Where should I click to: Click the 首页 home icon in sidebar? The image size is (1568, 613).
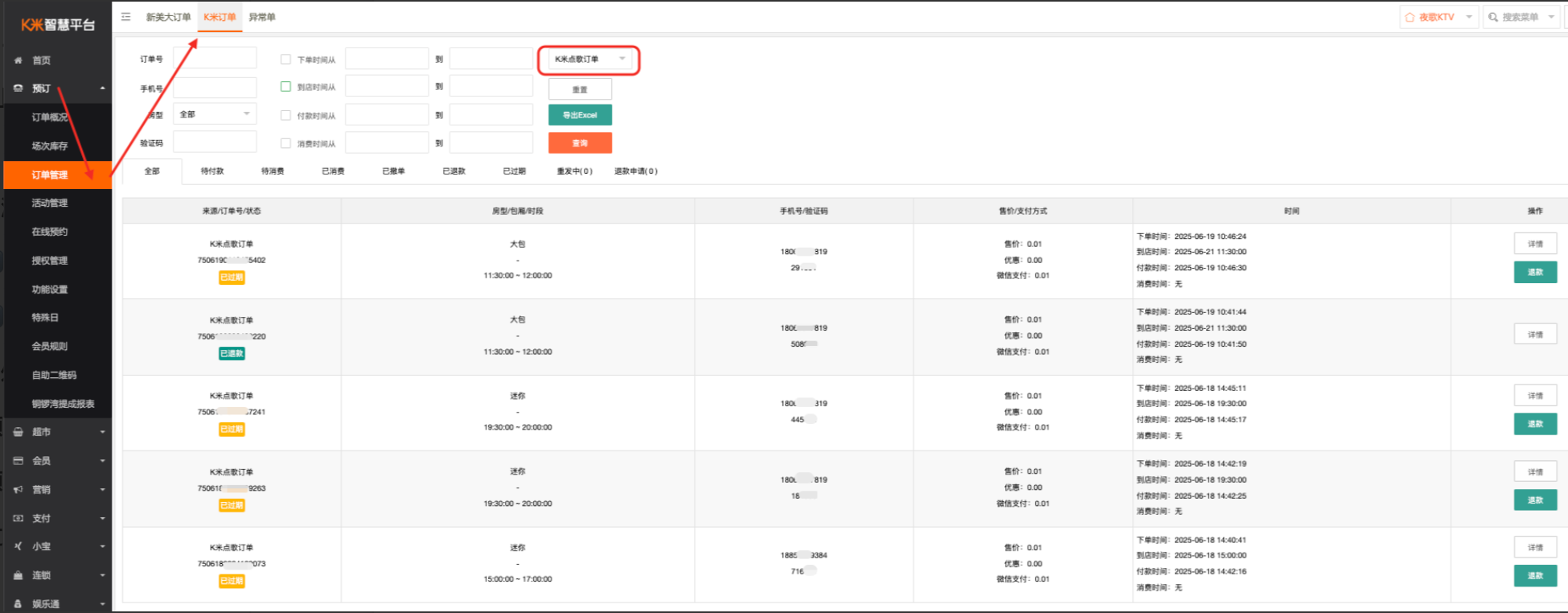(x=18, y=60)
